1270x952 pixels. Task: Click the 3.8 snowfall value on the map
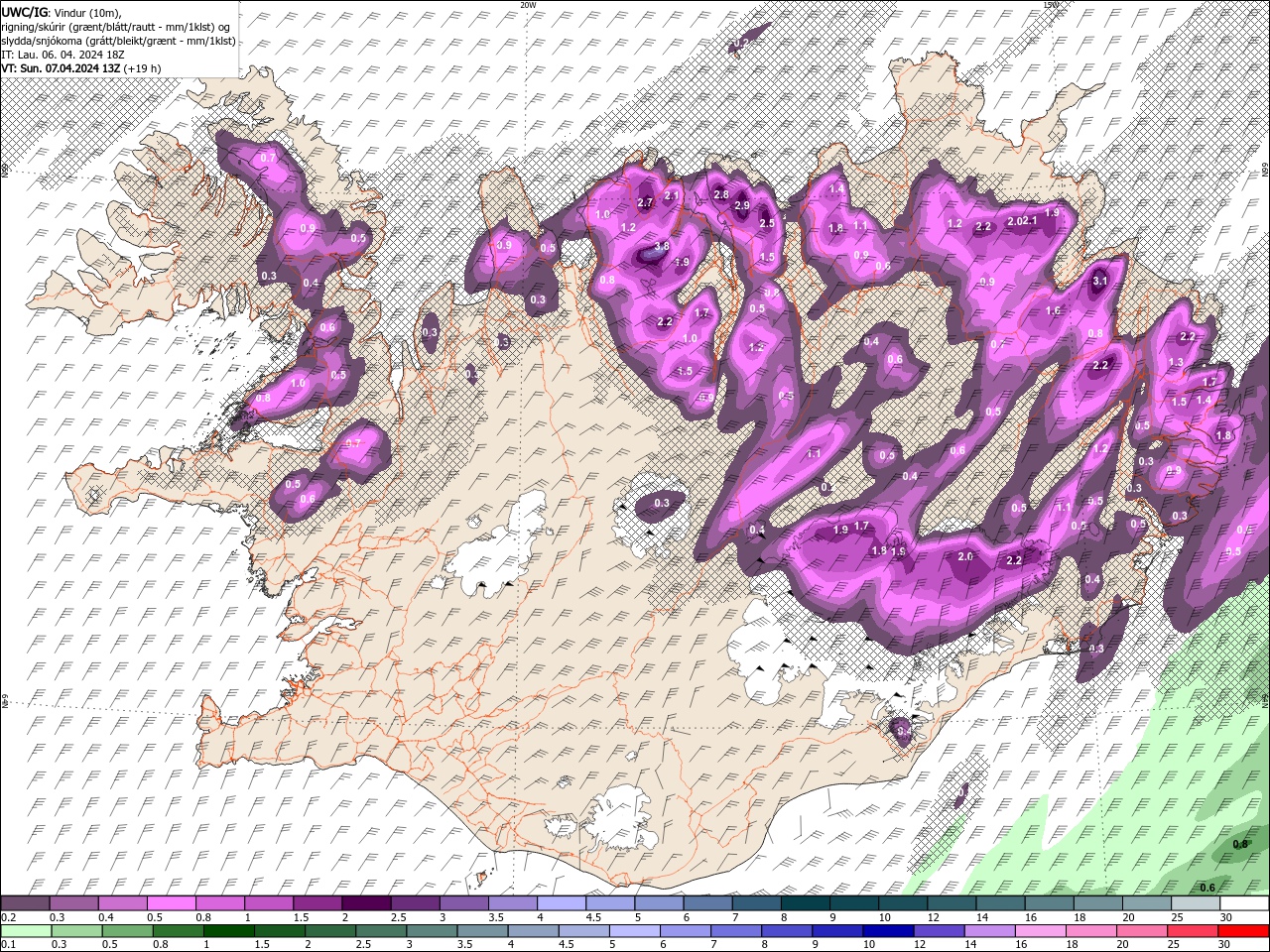pyautogui.click(x=663, y=246)
